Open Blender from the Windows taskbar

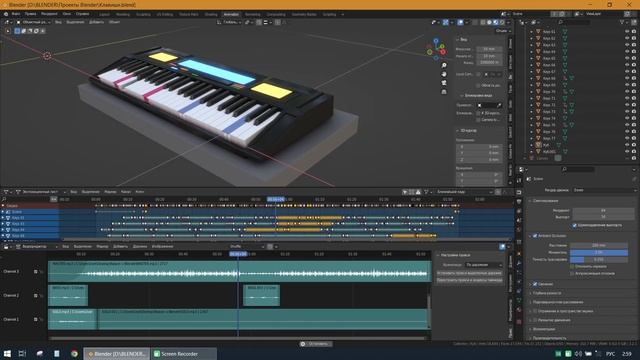117,354
